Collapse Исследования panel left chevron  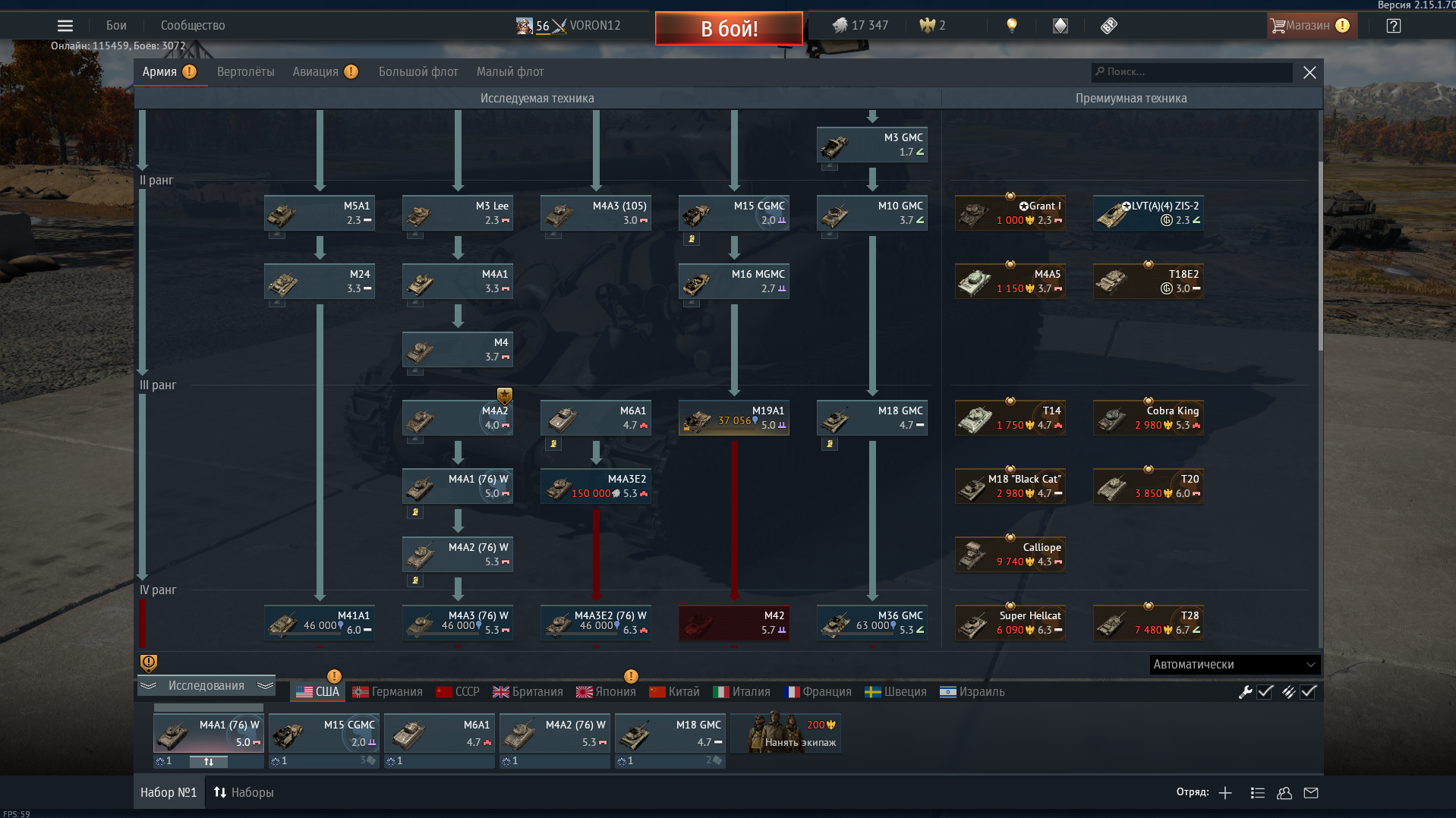(x=148, y=685)
